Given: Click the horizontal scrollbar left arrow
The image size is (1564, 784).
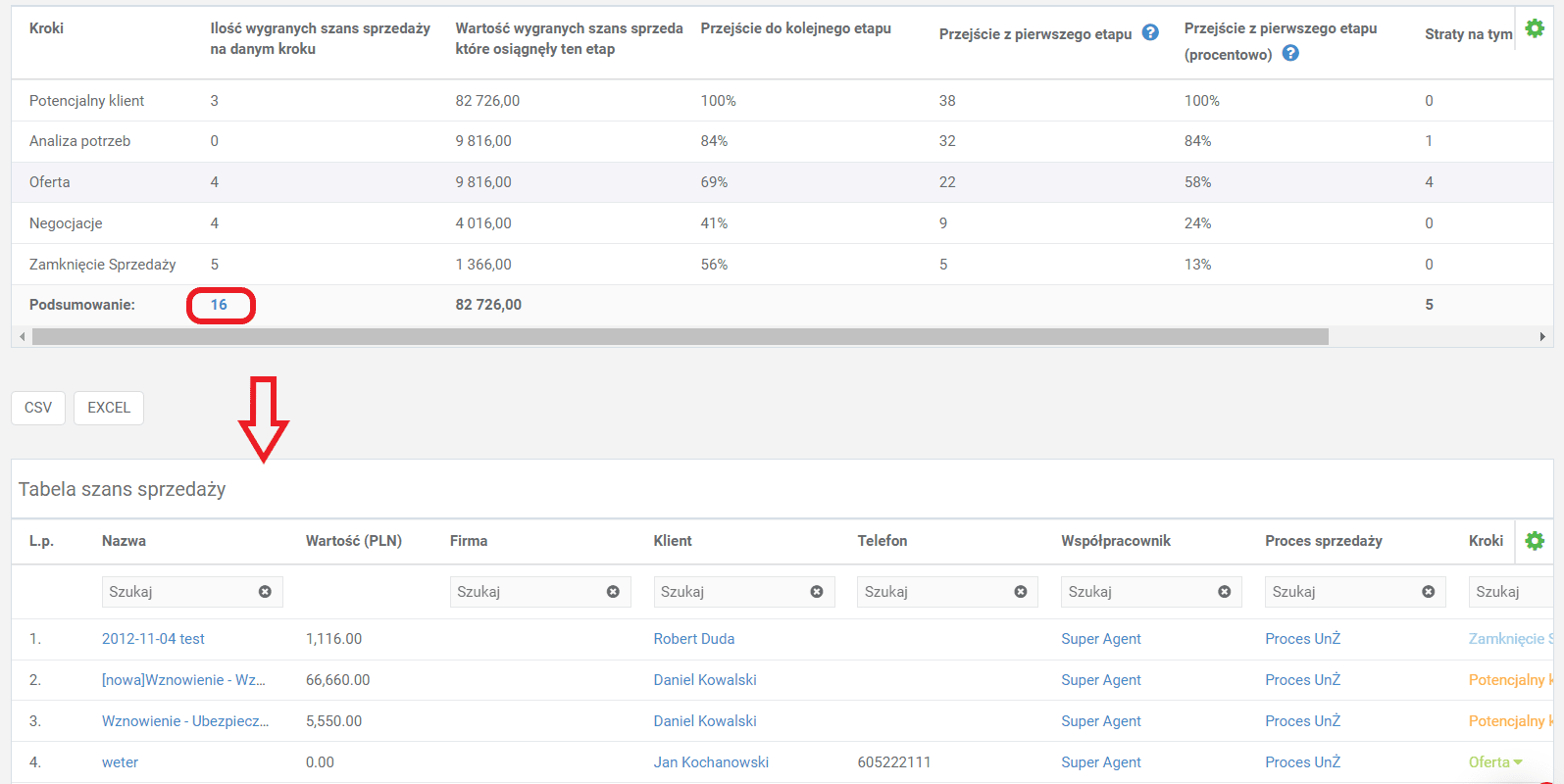Looking at the screenshot, I should pos(22,337).
